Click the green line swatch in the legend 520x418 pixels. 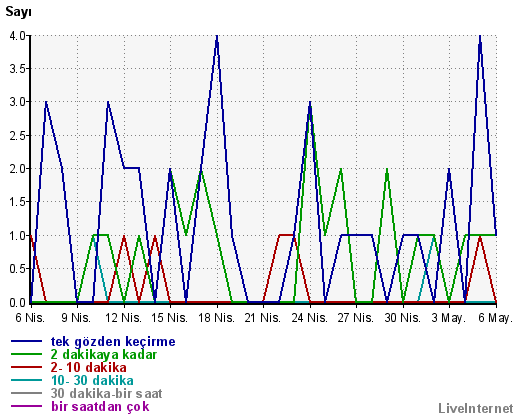(x=27, y=354)
